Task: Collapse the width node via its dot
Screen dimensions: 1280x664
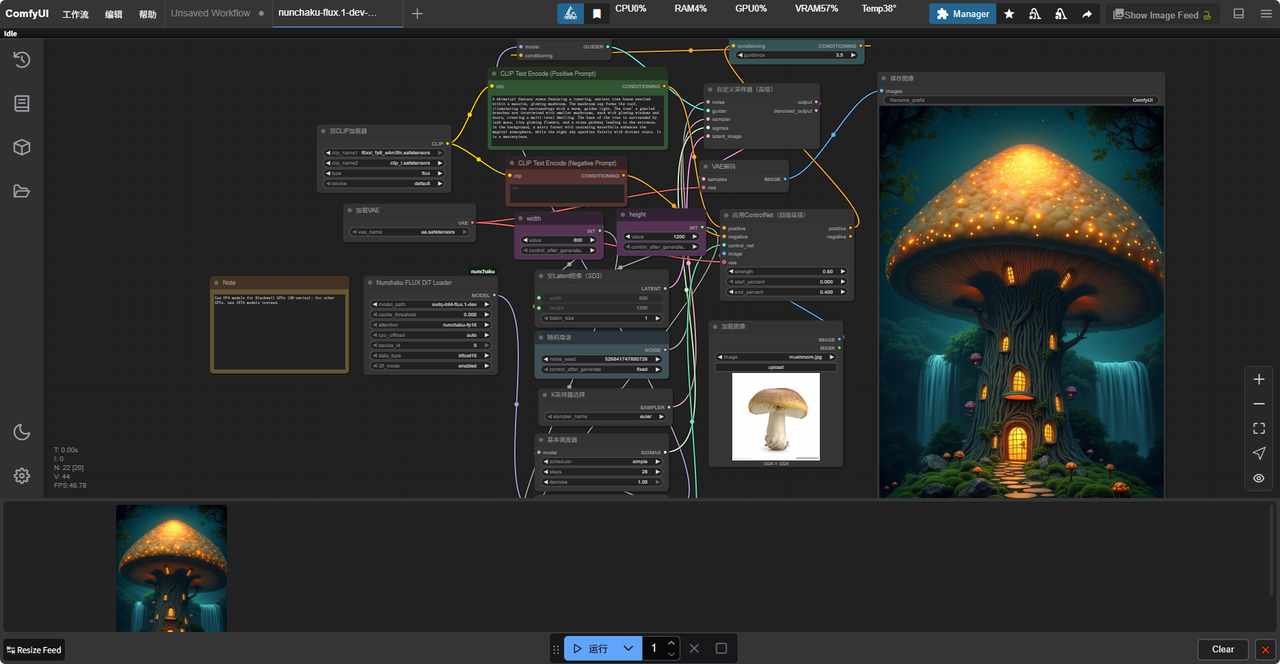Action: 521,218
